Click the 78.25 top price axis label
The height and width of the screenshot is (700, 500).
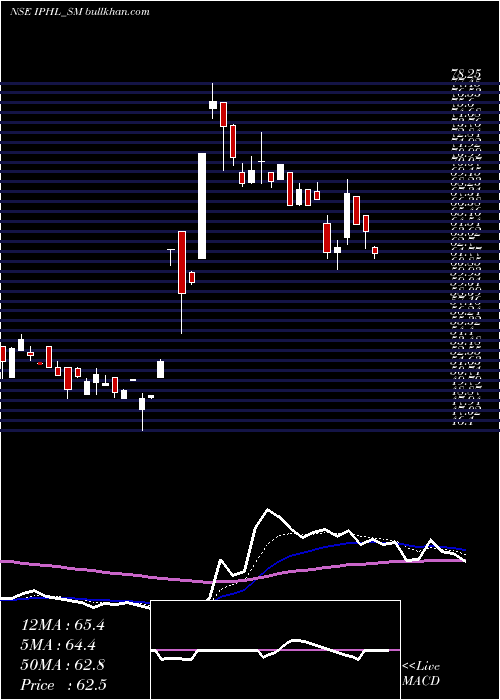[x=465, y=76]
